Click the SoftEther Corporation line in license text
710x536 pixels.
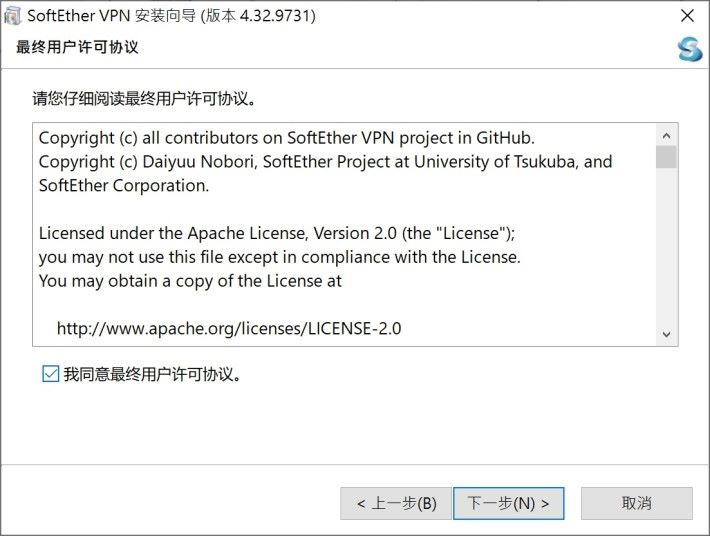[124, 186]
